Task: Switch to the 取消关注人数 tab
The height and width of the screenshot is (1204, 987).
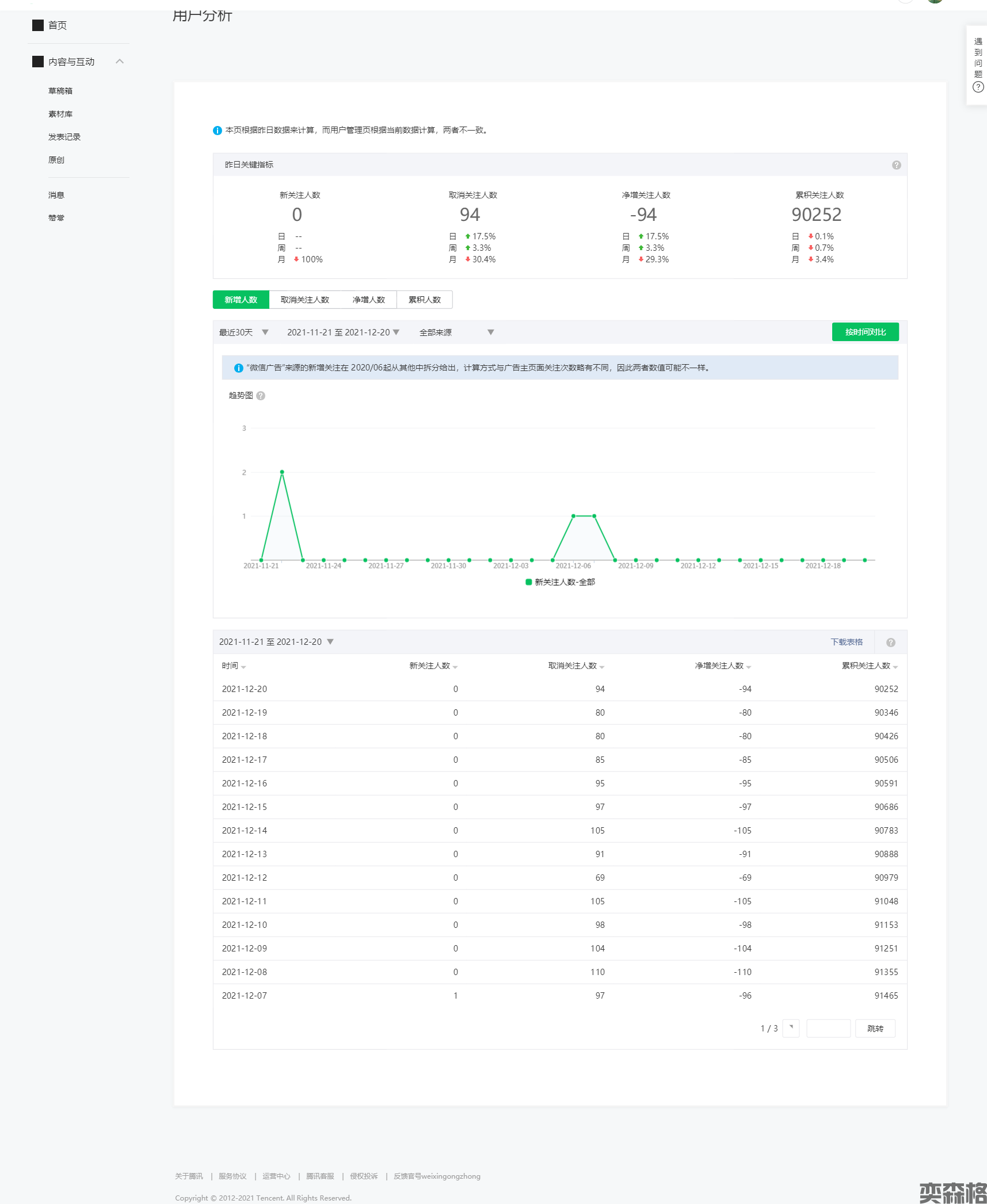Action: coord(304,300)
